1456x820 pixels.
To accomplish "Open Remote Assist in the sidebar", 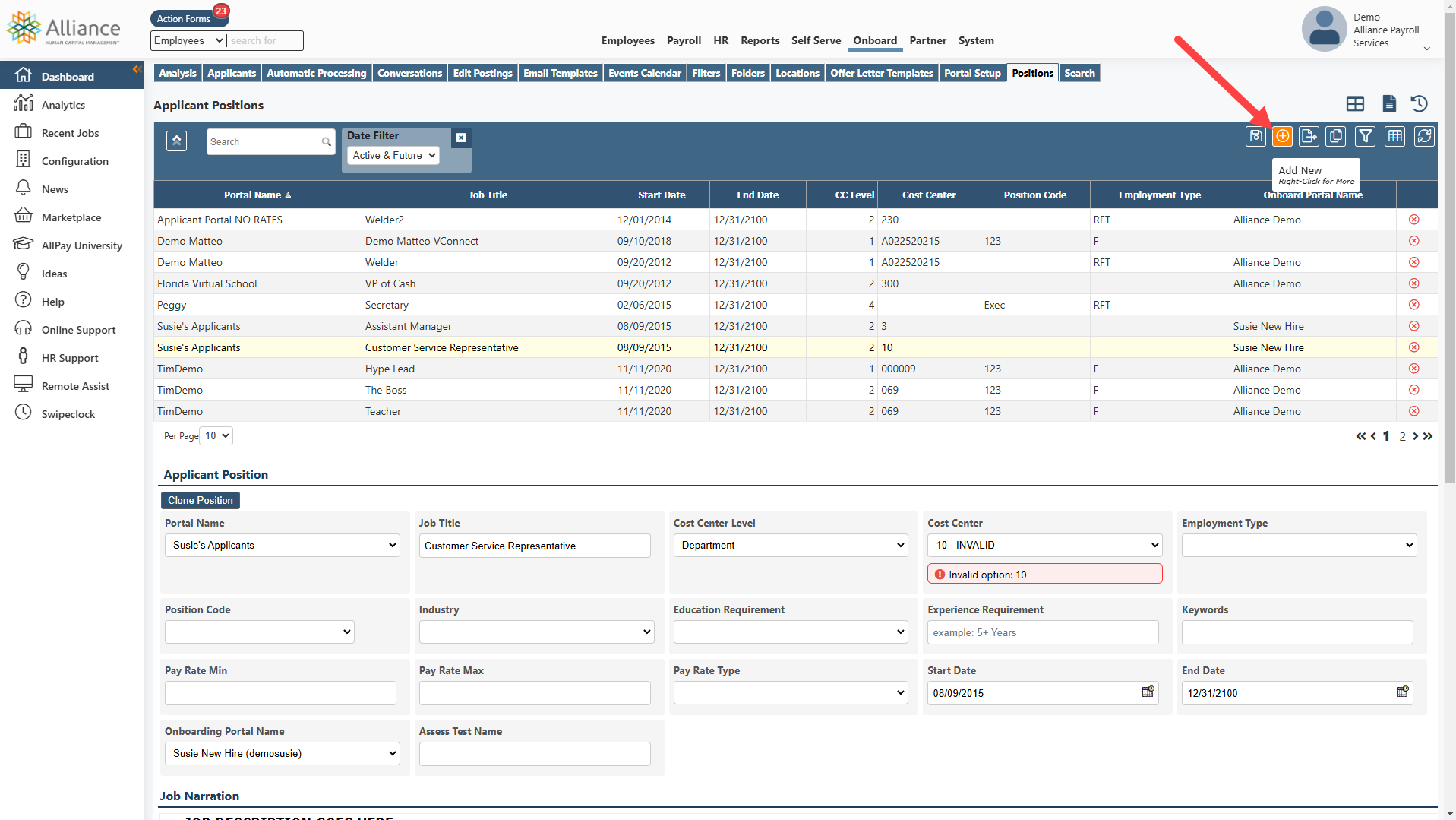I will 75,386.
